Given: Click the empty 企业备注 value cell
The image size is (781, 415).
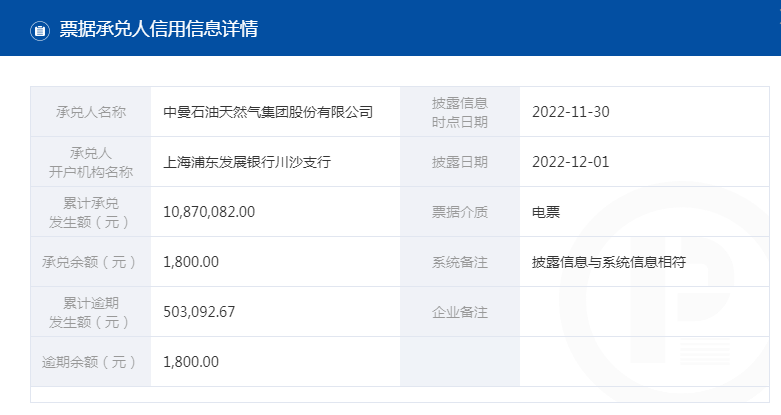Looking at the screenshot, I should pos(645,312).
